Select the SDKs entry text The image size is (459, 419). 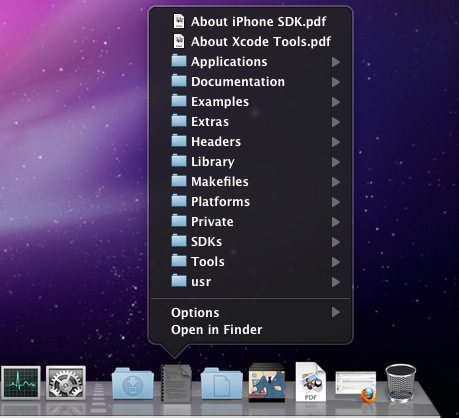click(x=206, y=242)
